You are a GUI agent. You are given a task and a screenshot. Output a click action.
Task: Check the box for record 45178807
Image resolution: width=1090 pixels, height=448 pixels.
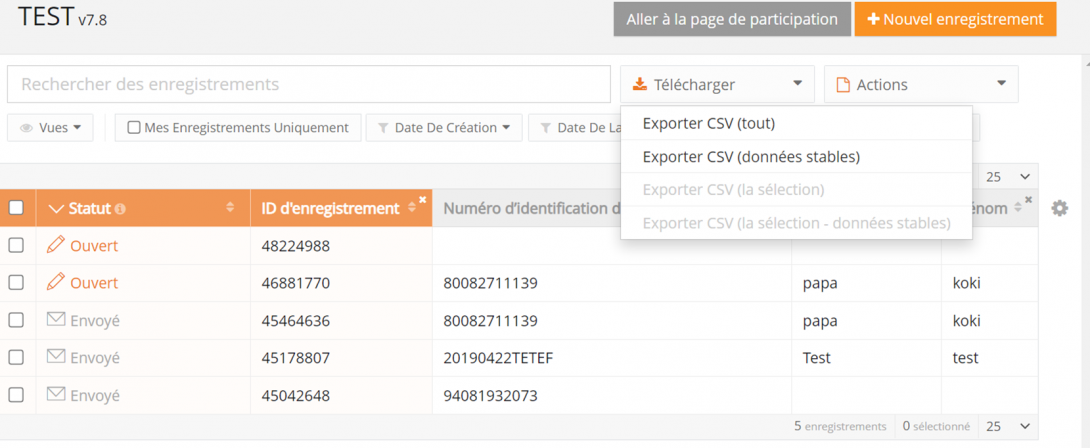pyautogui.click(x=16, y=357)
